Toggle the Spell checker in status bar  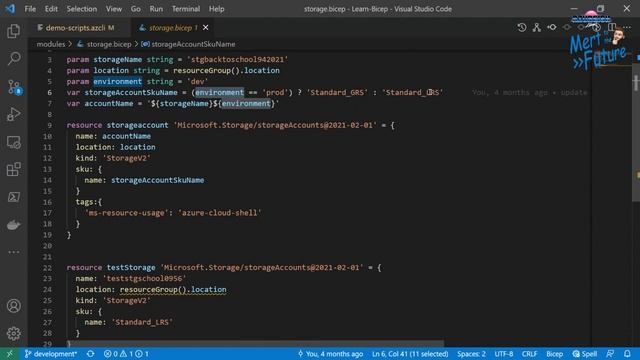pos(584,354)
